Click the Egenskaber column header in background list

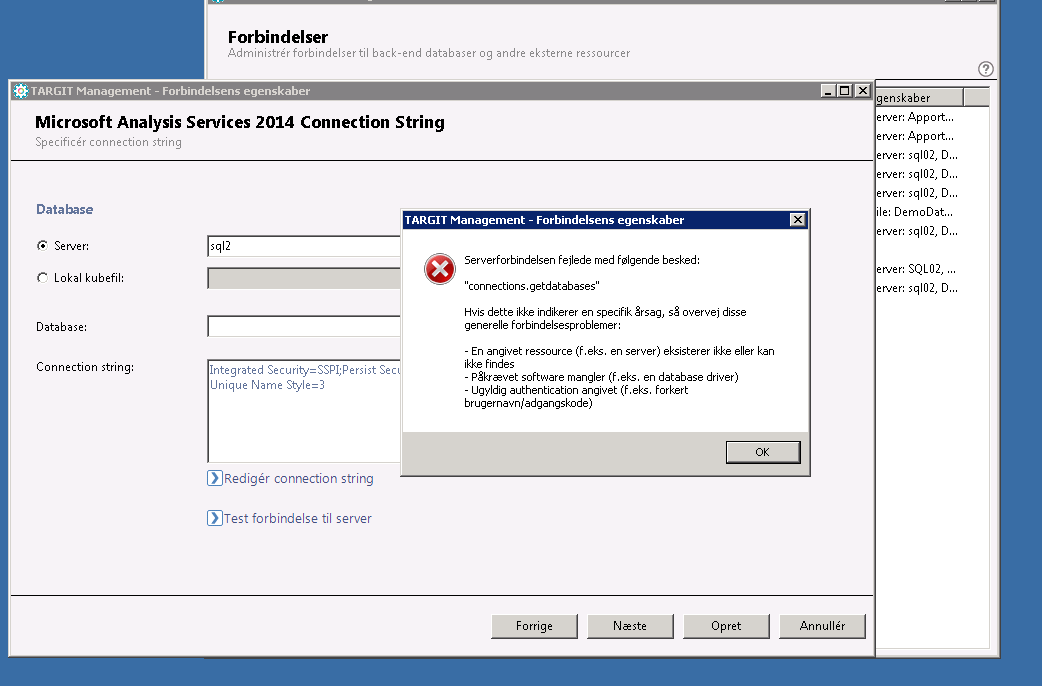(x=919, y=98)
